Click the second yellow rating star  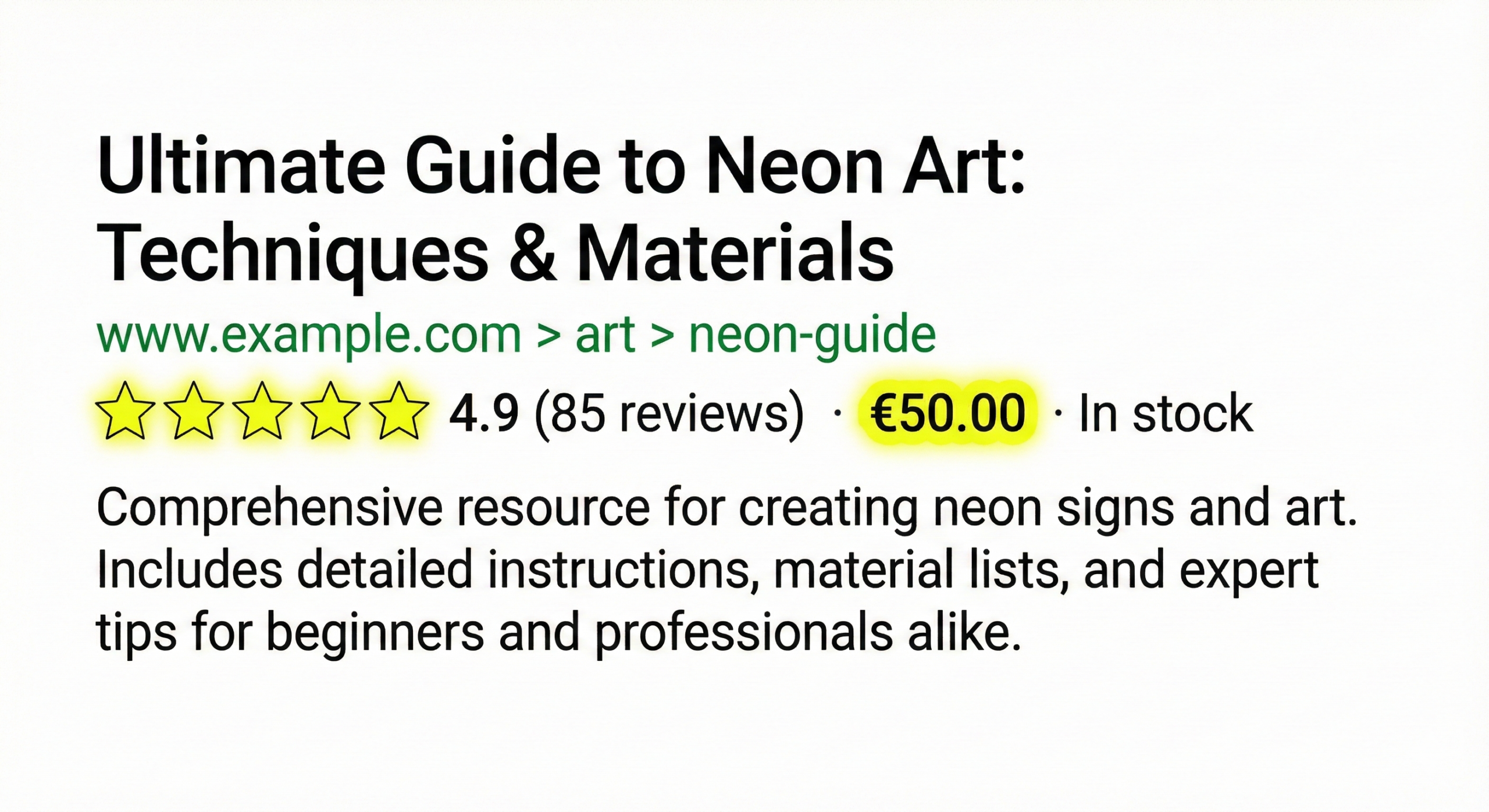(193, 411)
